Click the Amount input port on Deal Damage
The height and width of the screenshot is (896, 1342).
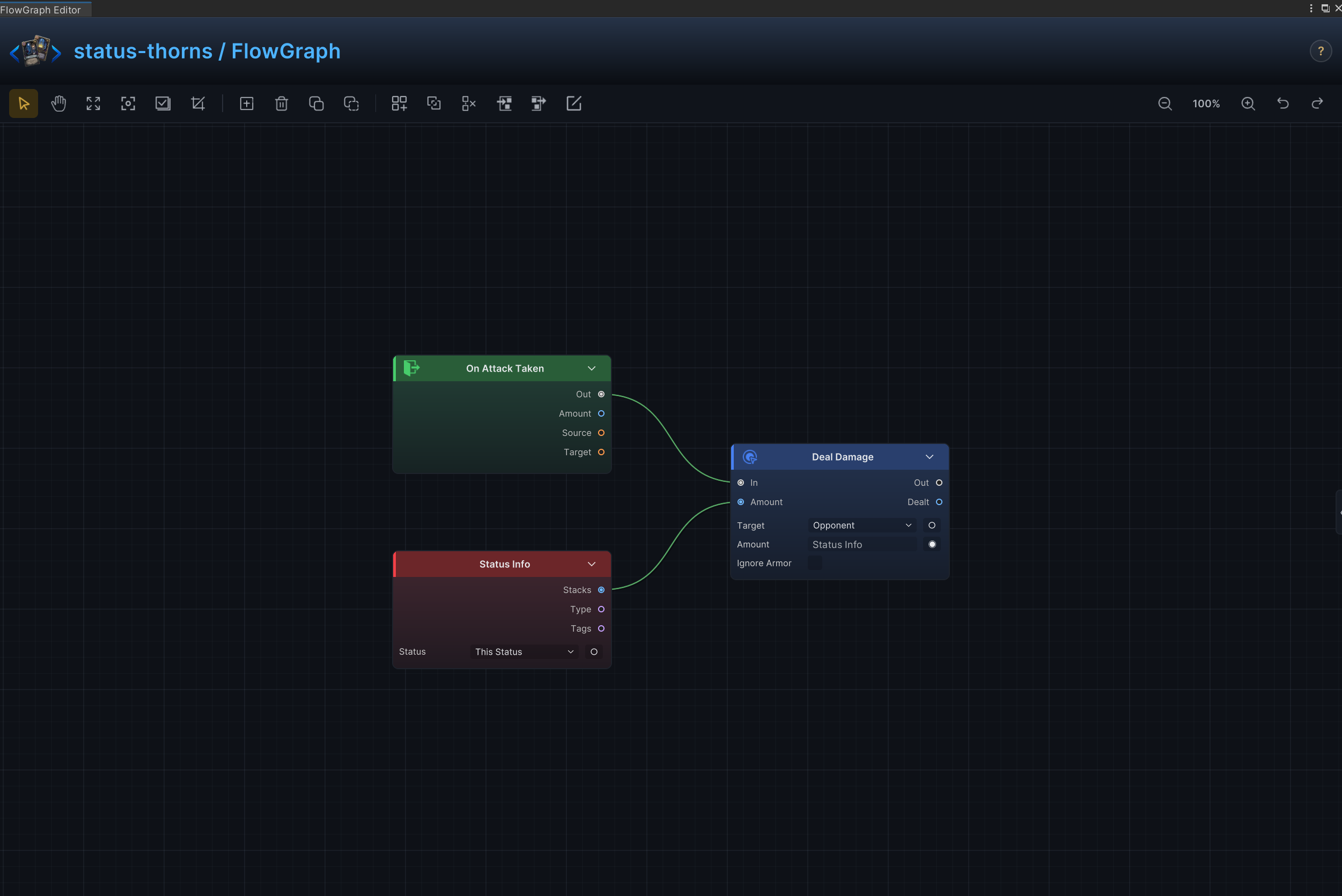coord(741,502)
